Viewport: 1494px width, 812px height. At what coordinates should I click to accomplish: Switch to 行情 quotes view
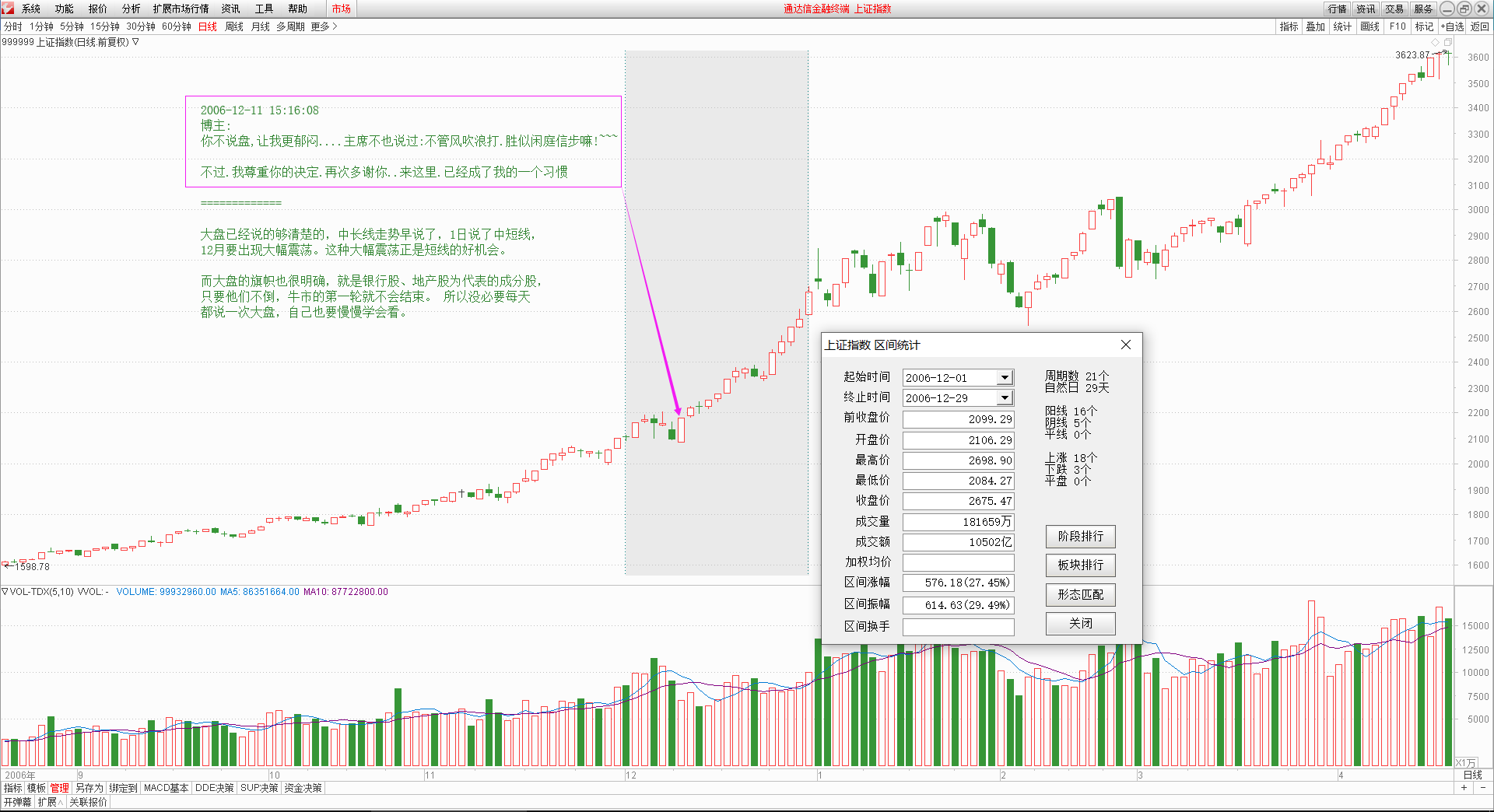(1336, 9)
